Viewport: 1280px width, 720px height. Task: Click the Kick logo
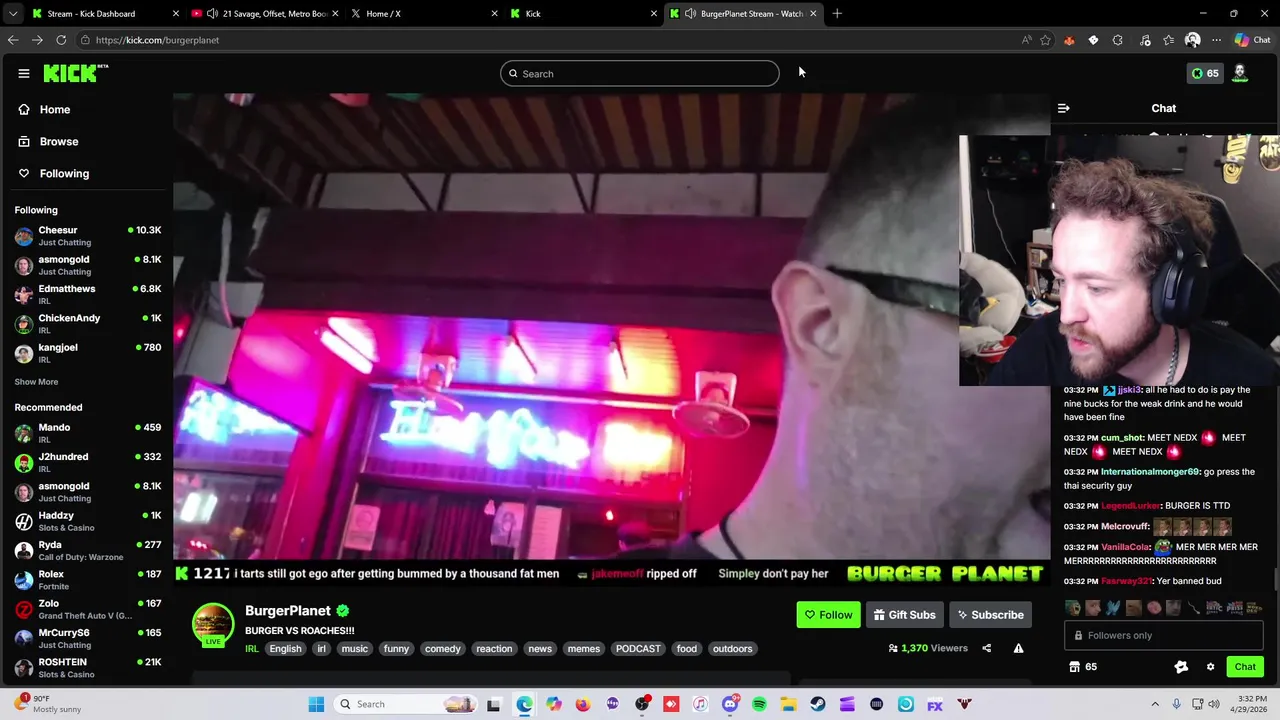(x=75, y=73)
